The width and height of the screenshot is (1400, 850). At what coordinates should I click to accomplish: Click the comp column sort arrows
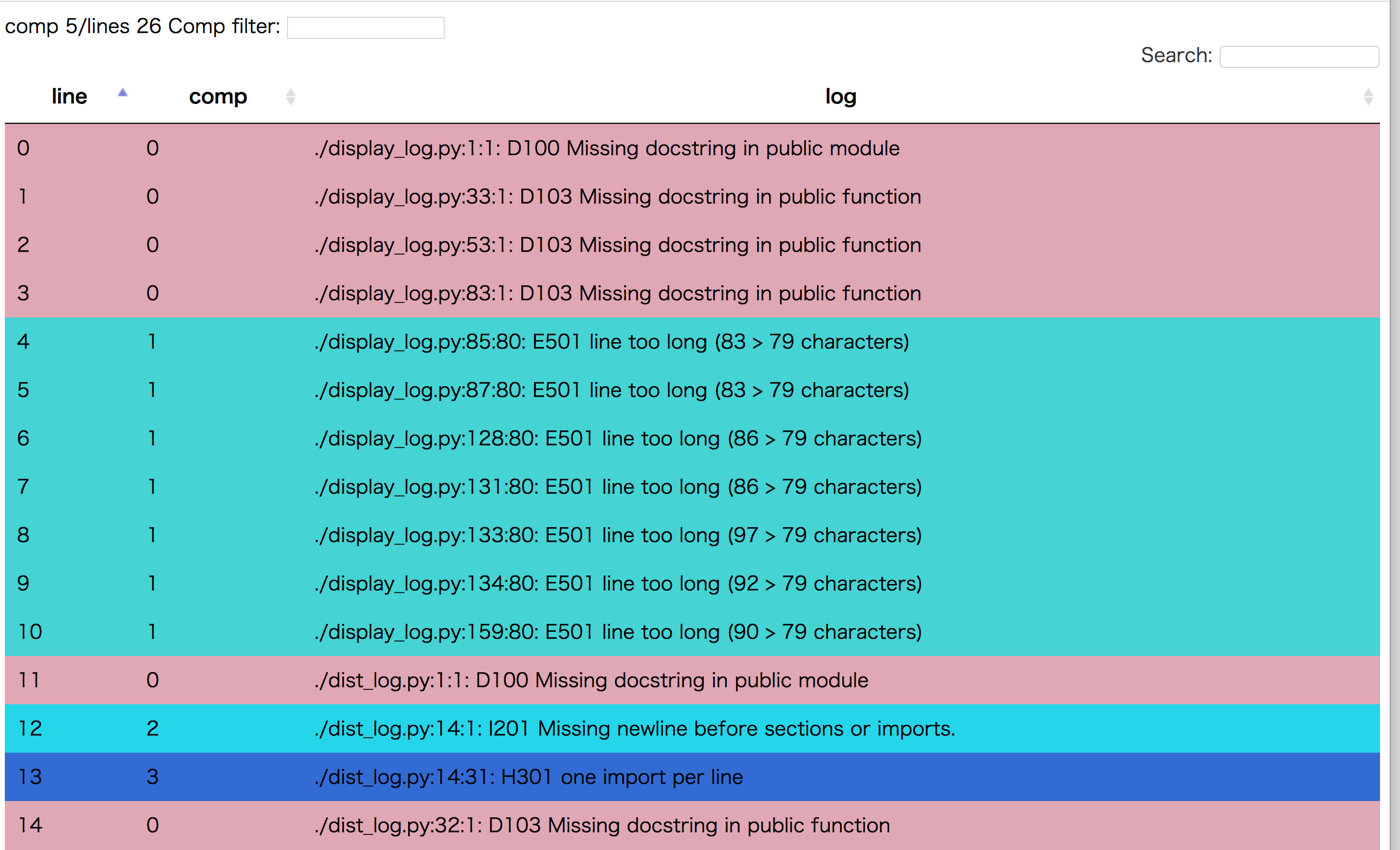[291, 97]
